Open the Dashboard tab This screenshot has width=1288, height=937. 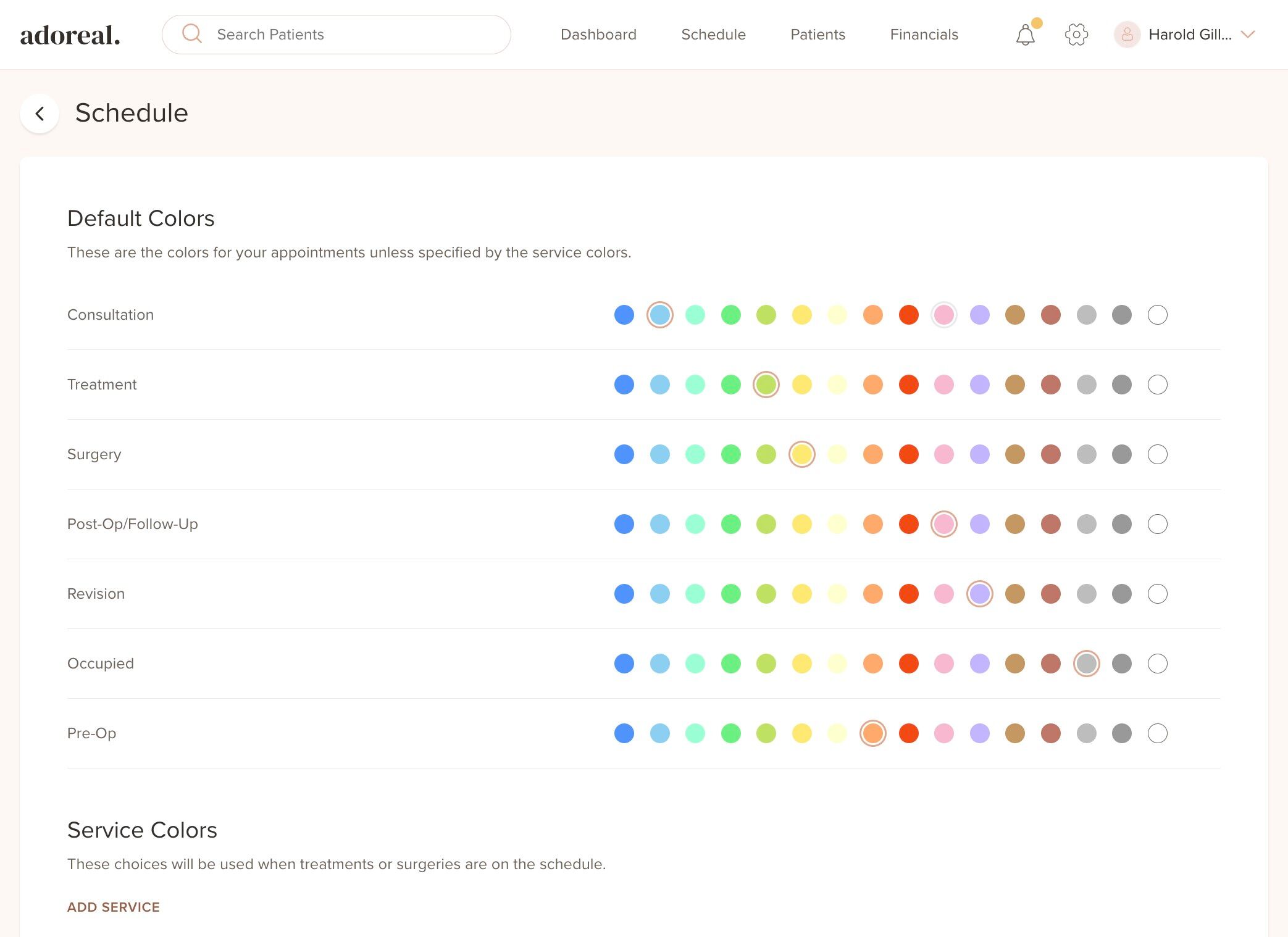pyautogui.click(x=598, y=35)
